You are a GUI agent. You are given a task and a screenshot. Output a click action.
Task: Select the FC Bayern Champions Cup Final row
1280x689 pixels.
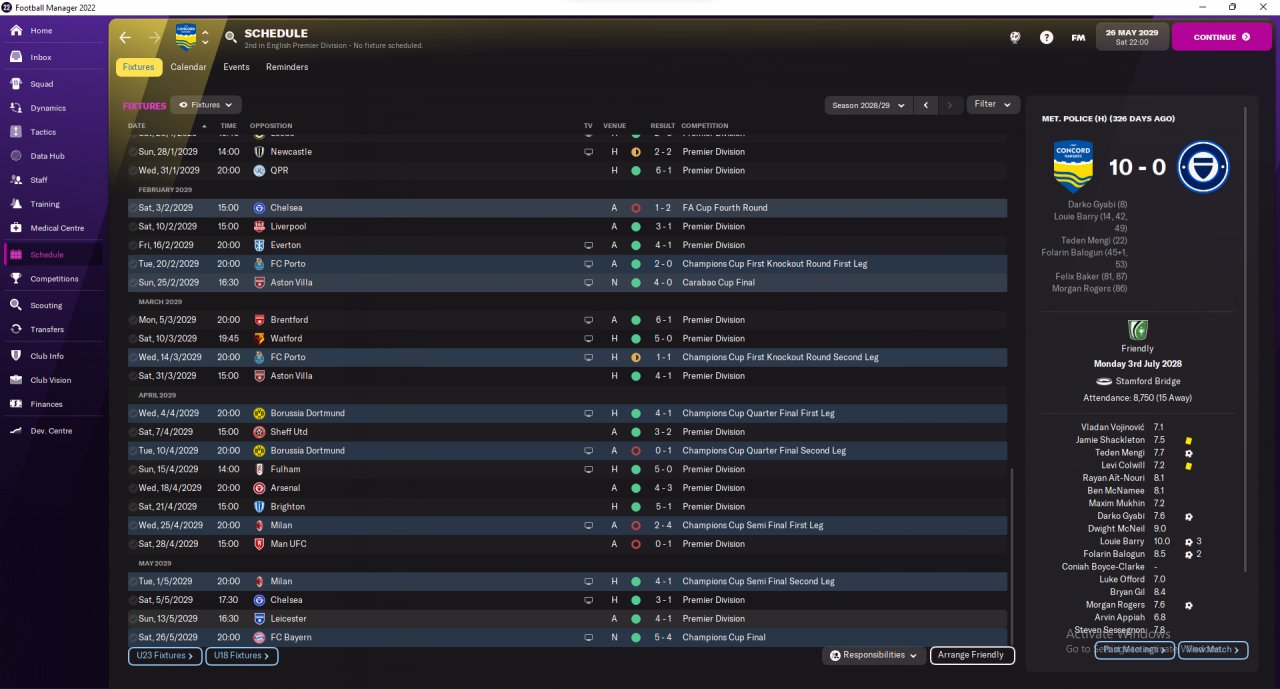point(567,637)
